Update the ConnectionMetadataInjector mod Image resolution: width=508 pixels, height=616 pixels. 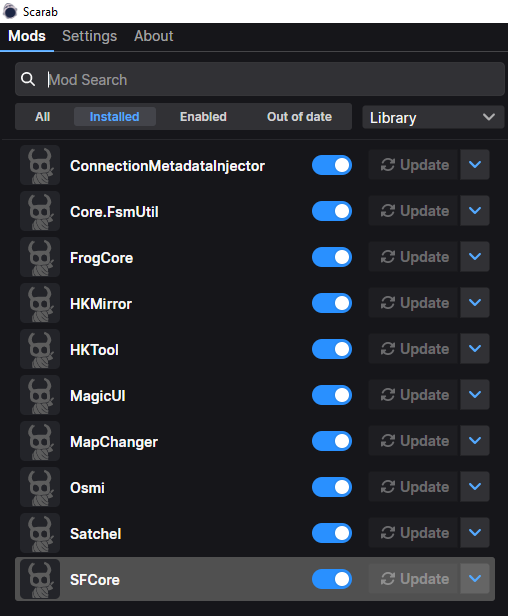[414, 165]
